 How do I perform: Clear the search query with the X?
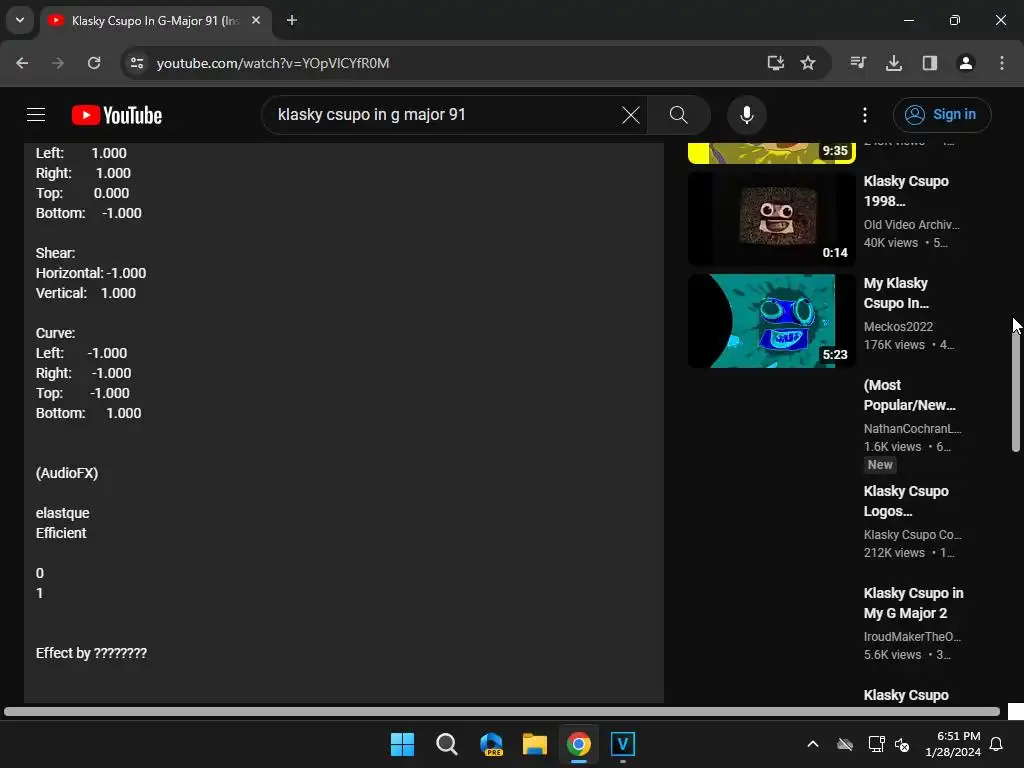click(x=631, y=115)
